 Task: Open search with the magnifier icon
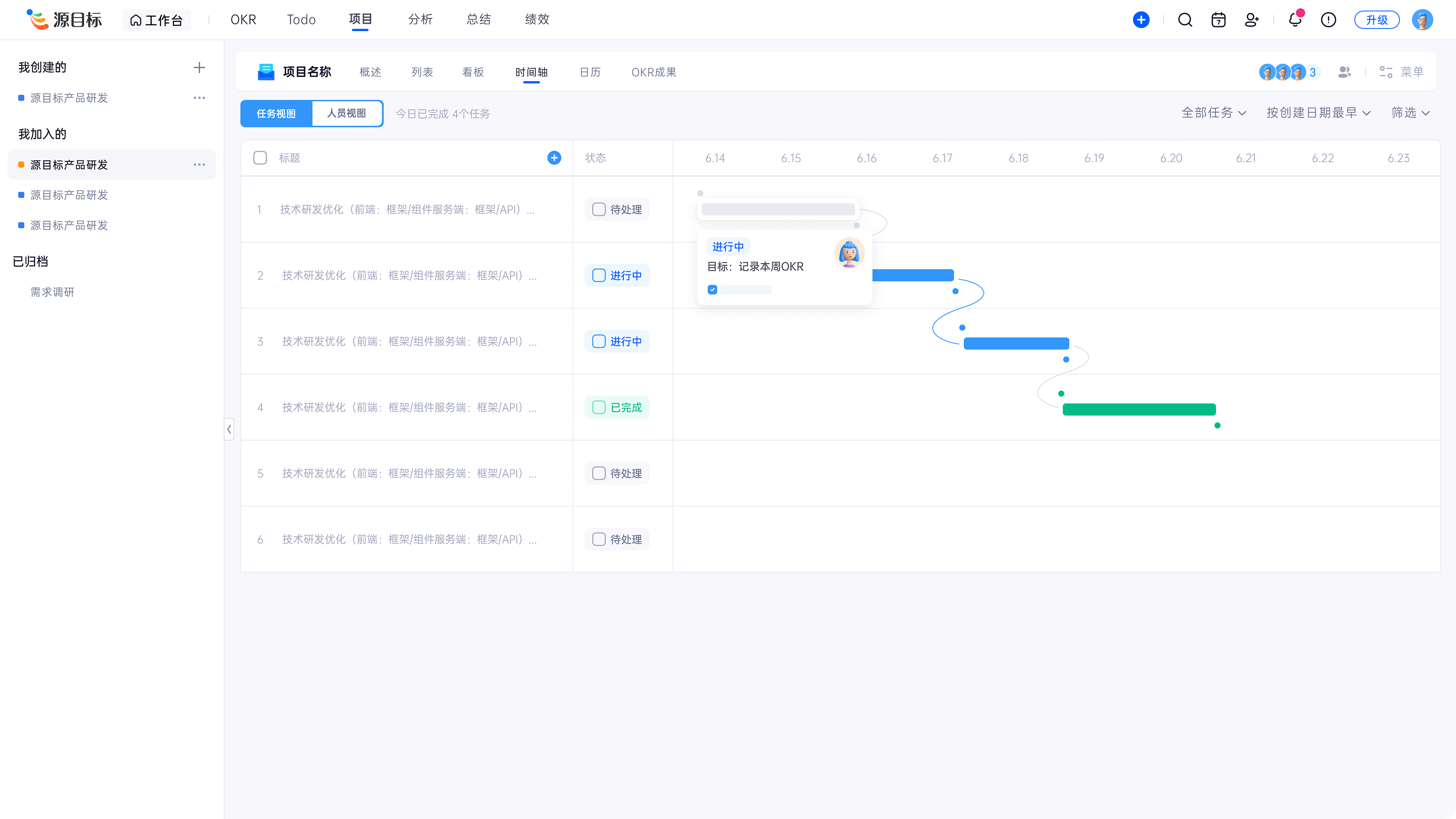(x=1185, y=20)
